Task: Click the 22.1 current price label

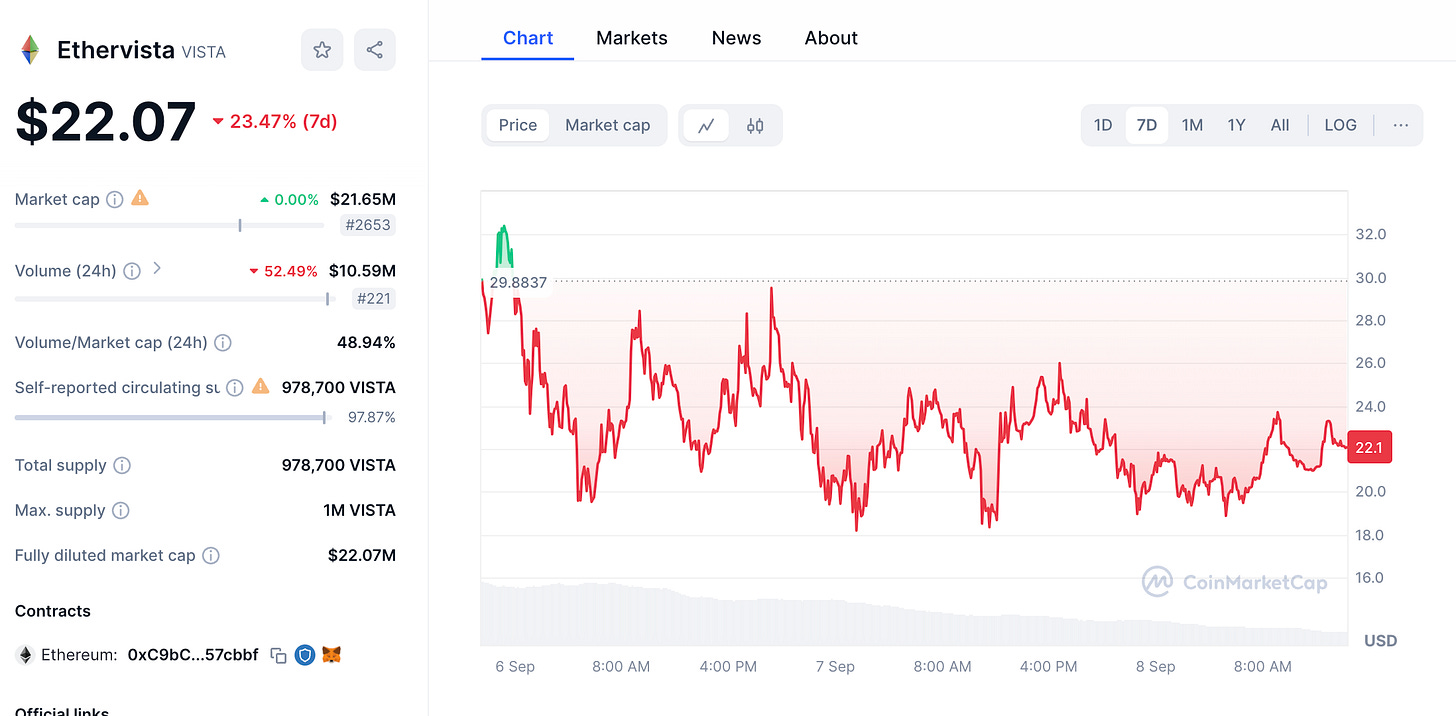Action: point(1369,448)
